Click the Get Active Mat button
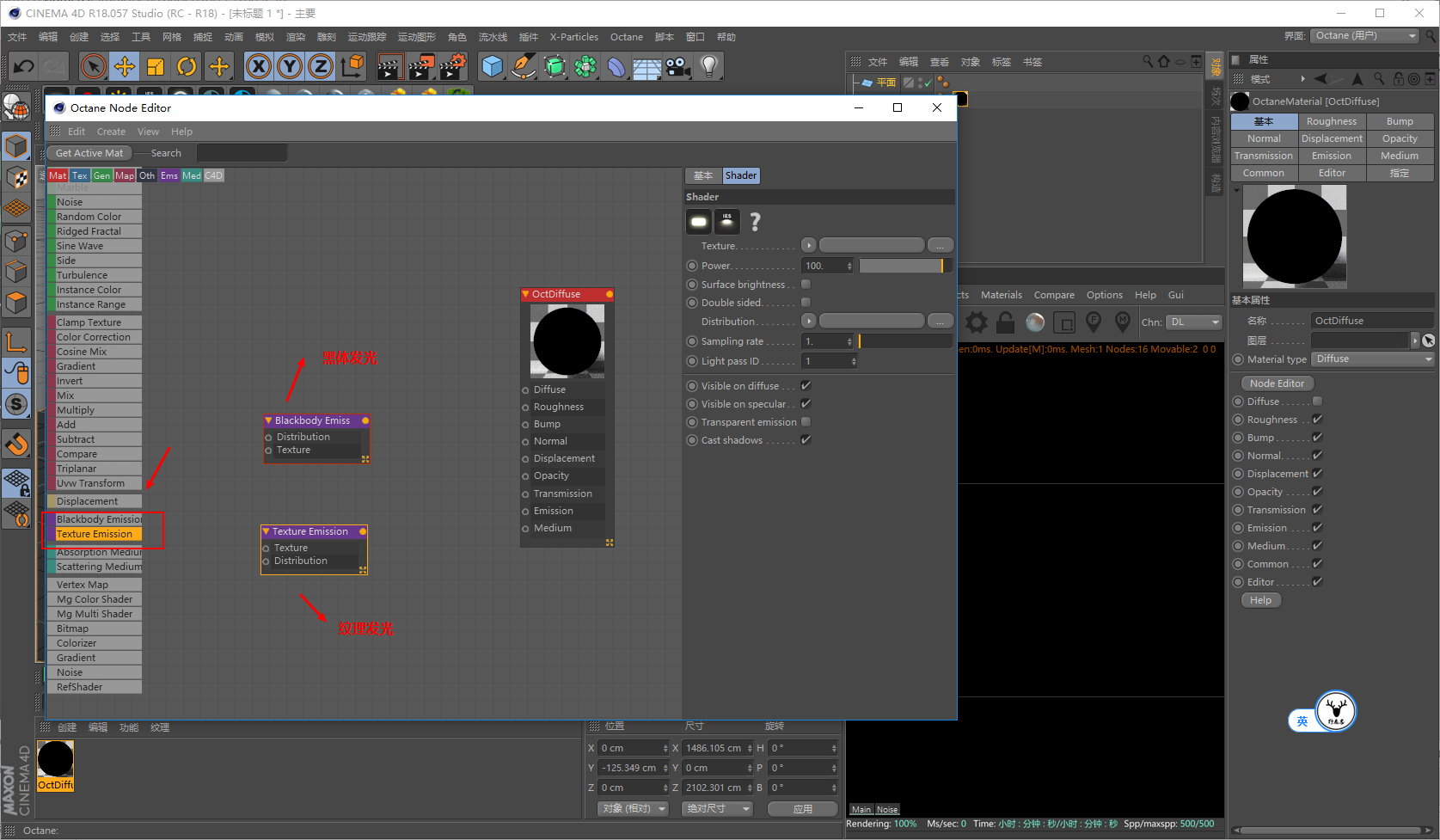Image resolution: width=1440 pixels, height=840 pixels. pyautogui.click(x=89, y=153)
